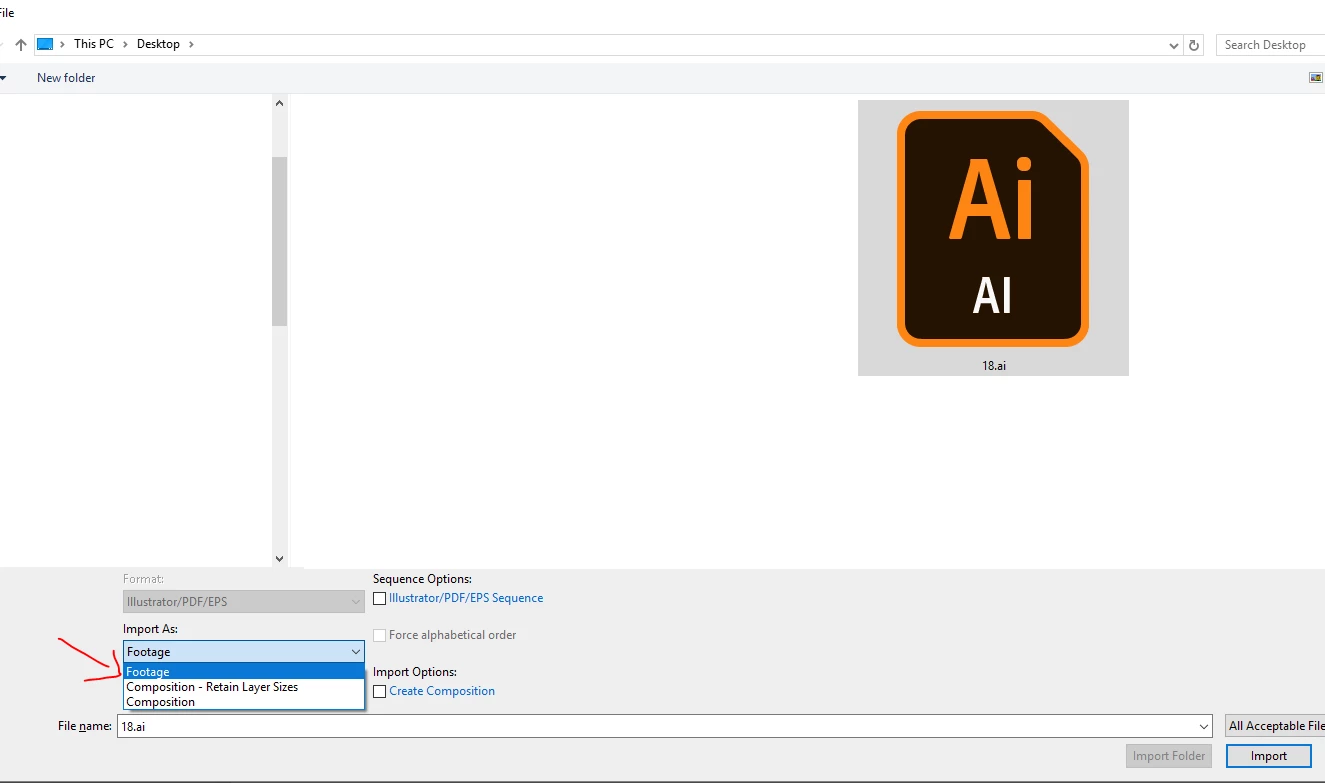Enable Illustrator/PDF/EPS Sequence checkbox
Screen dimensions: 1325x783
(380, 598)
